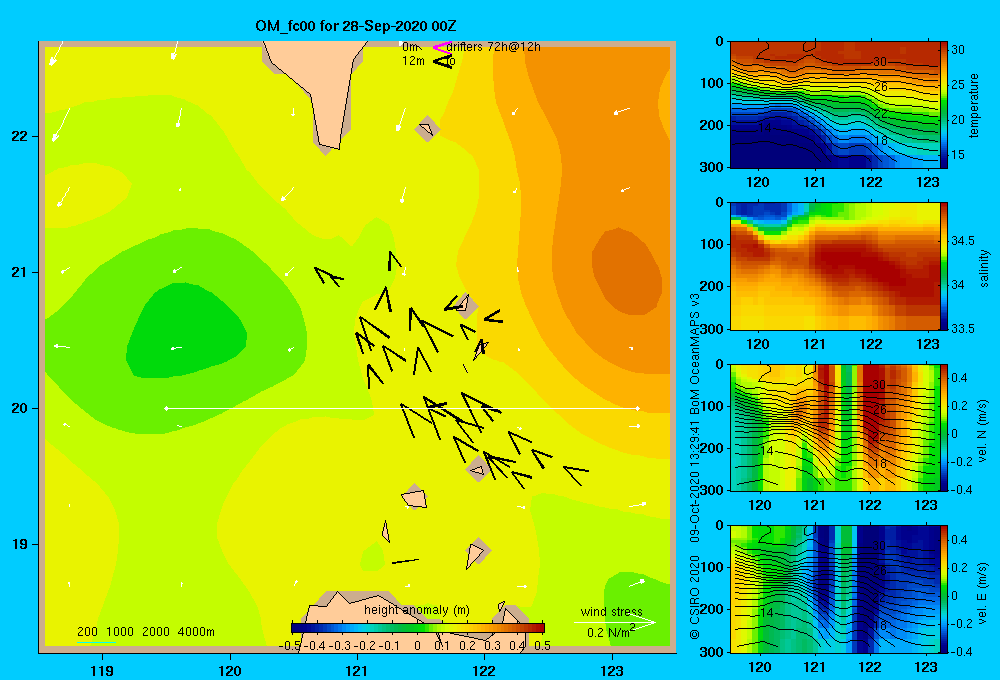Open the temperature section panel
Viewport: 1000px width, 680px height.
(834, 105)
